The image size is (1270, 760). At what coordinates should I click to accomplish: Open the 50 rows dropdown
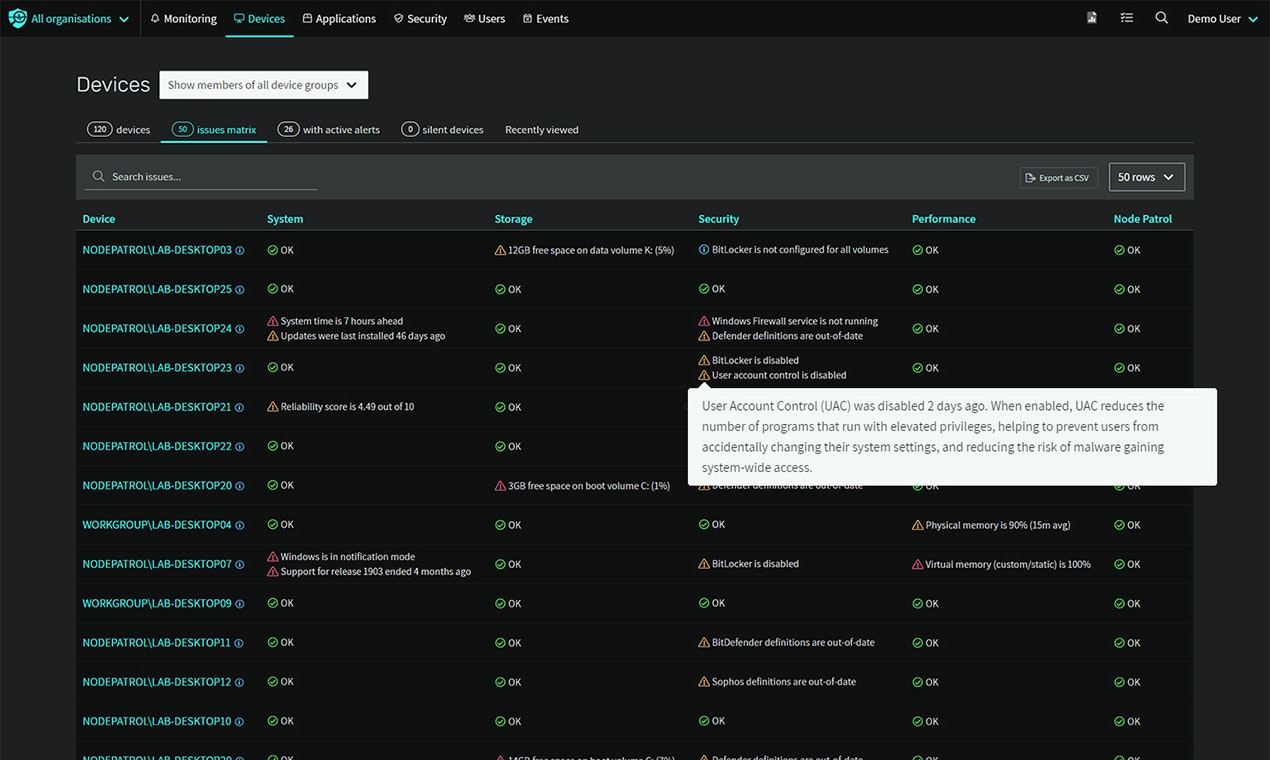coord(1146,177)
